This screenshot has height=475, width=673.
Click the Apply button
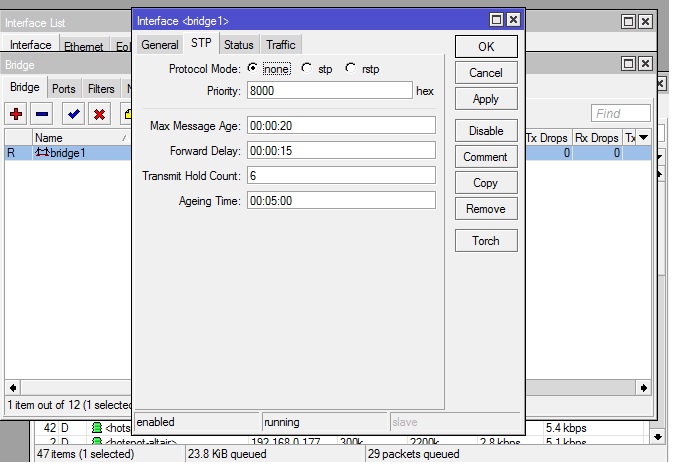tap(486, 99)
